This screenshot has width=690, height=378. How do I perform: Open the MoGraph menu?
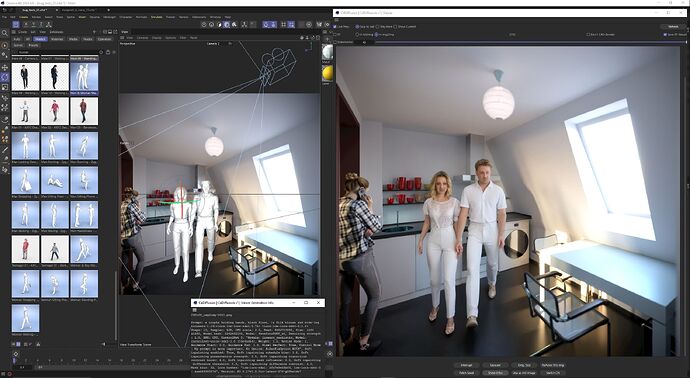109,17
